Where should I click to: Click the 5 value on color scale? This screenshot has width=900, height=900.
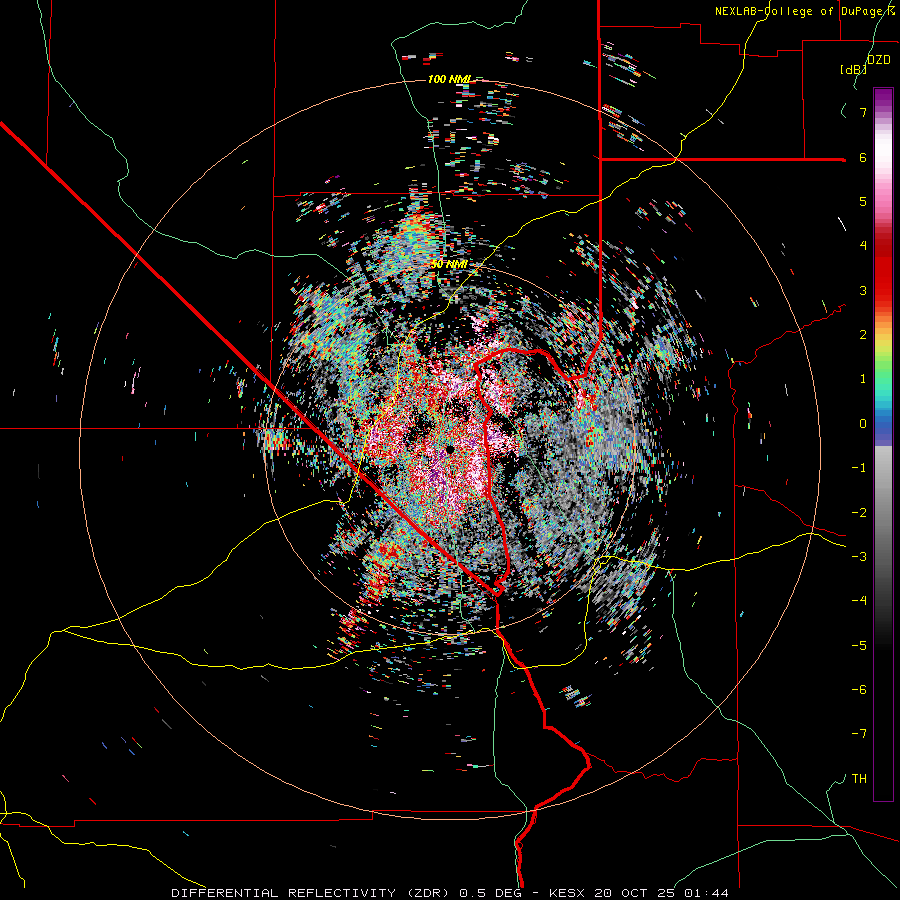coord(862,201)
